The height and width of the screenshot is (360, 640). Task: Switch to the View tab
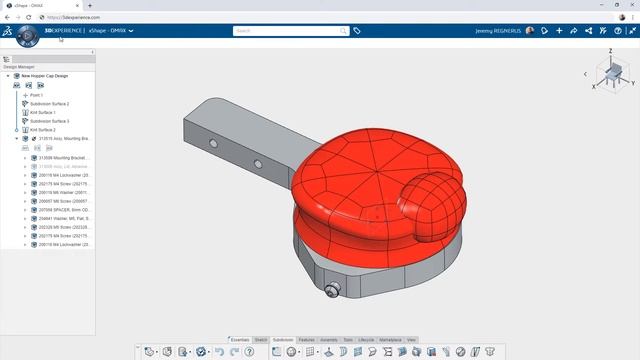[411, 340]
